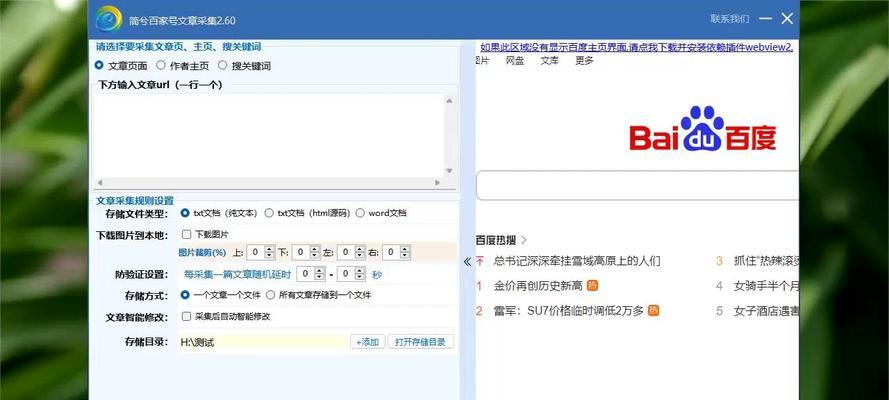Viewport: 889px width, 400px height.
Task: Adjust the 上 crop percentage stepper
Action: tap(270, 252)
